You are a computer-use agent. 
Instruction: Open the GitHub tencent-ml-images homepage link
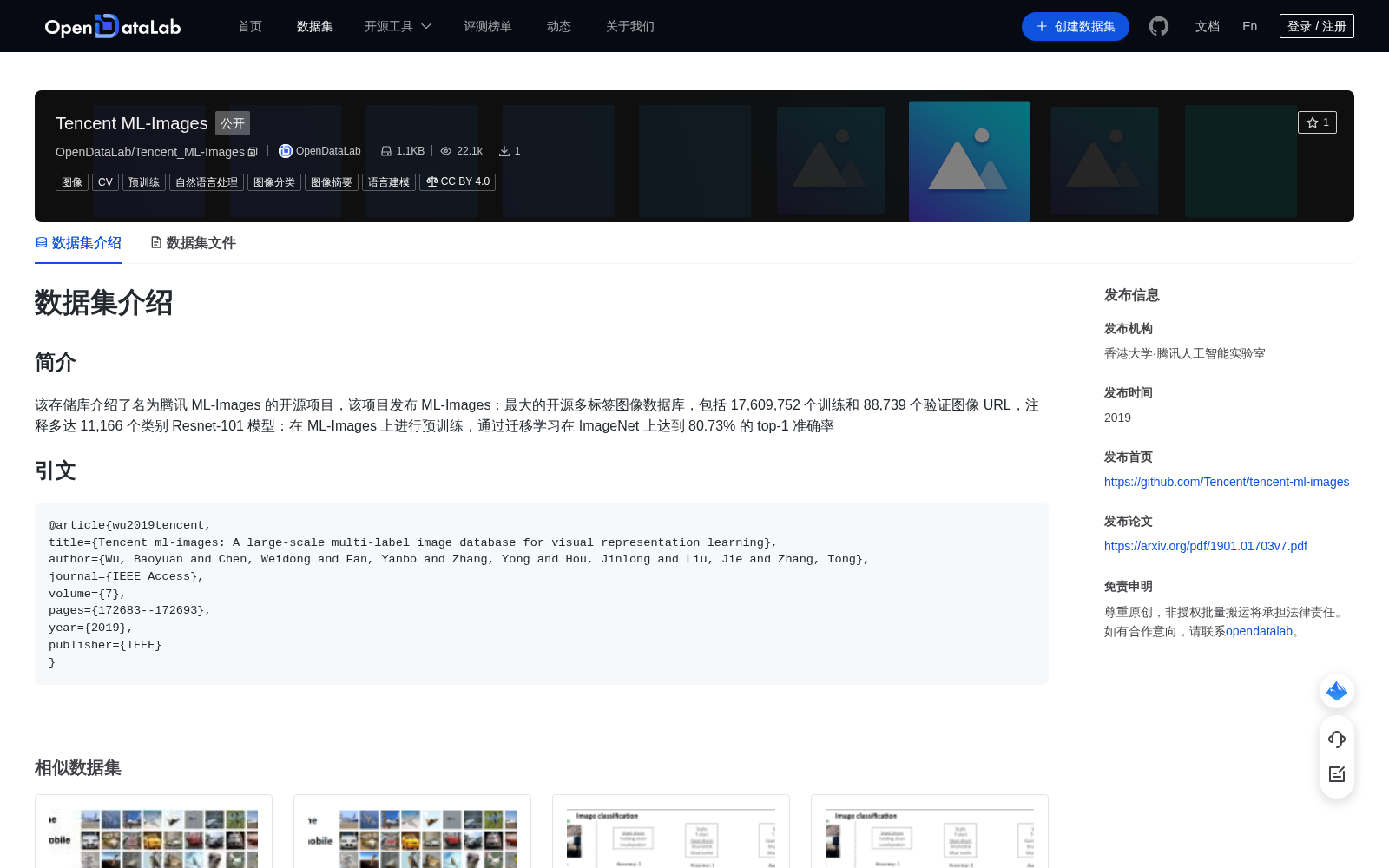(1227, 482)
